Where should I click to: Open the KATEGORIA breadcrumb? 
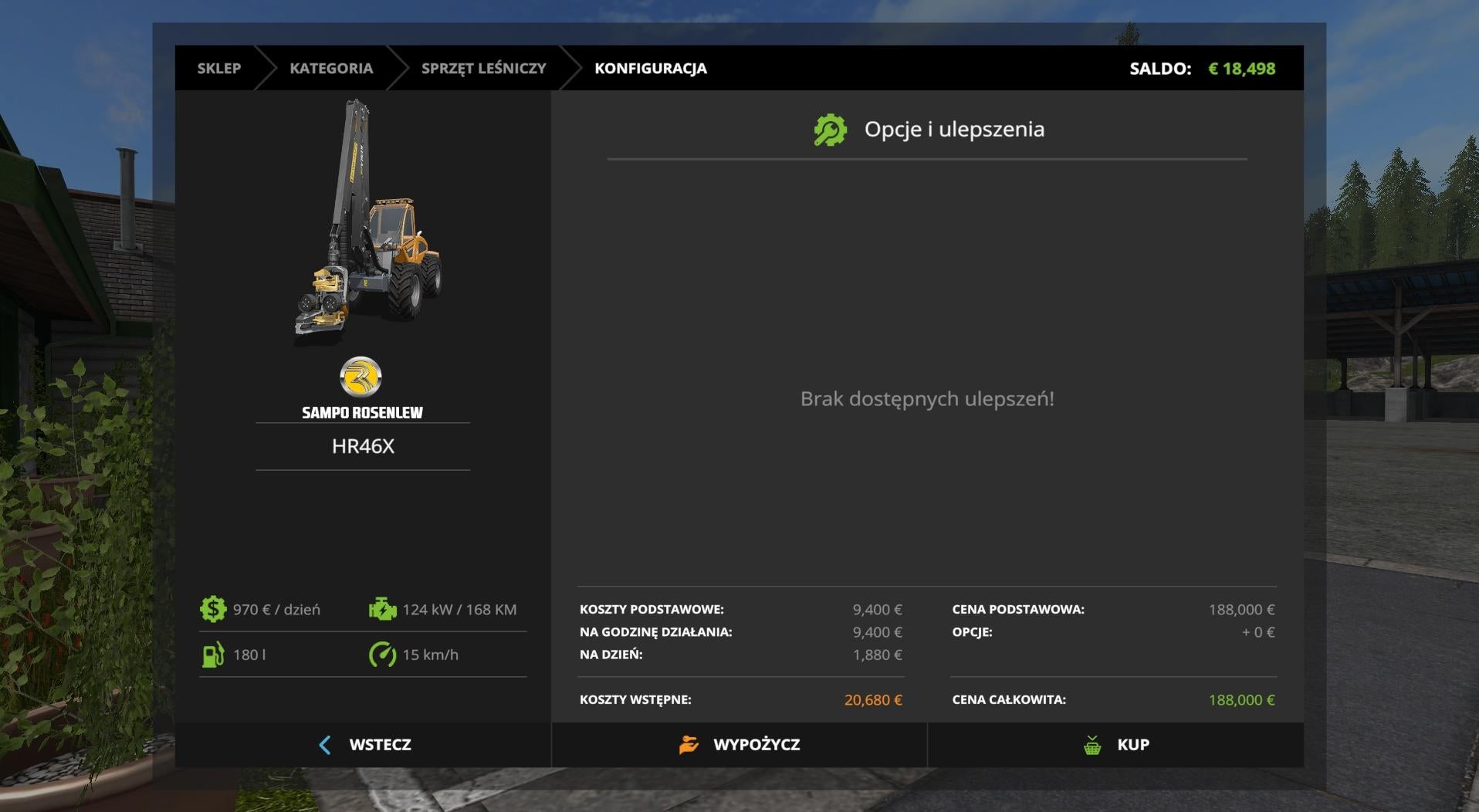pyautogui.click(x=331, y=68)
